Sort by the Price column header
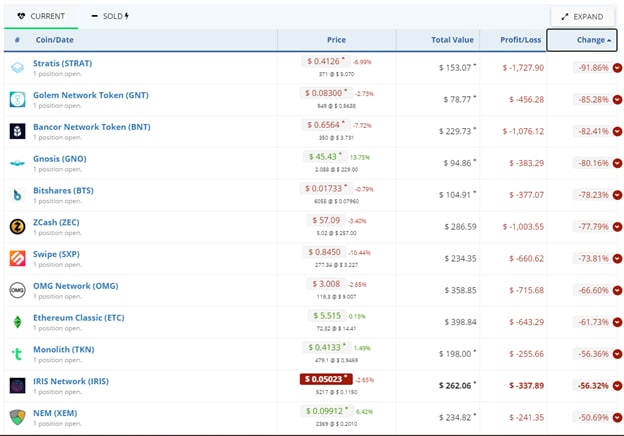 [336, 40]
